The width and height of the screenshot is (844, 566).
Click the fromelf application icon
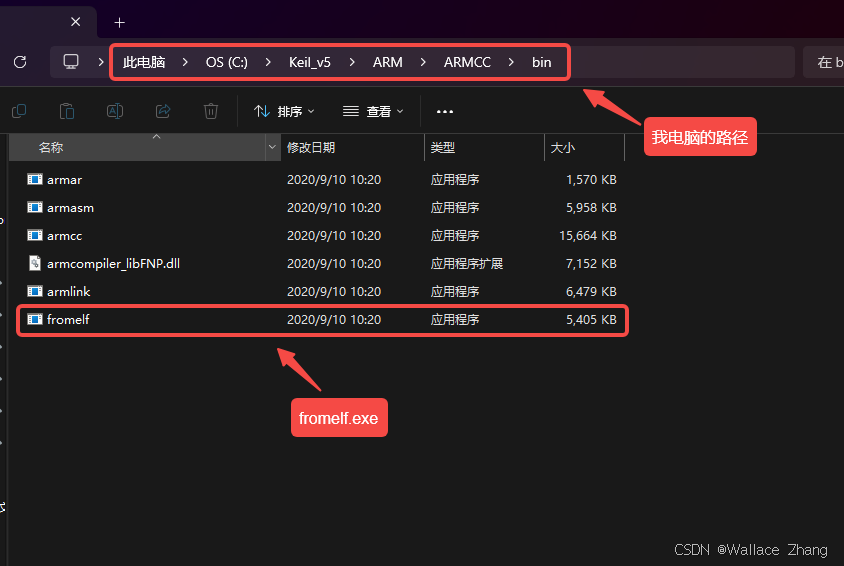[x=35, y=320]
